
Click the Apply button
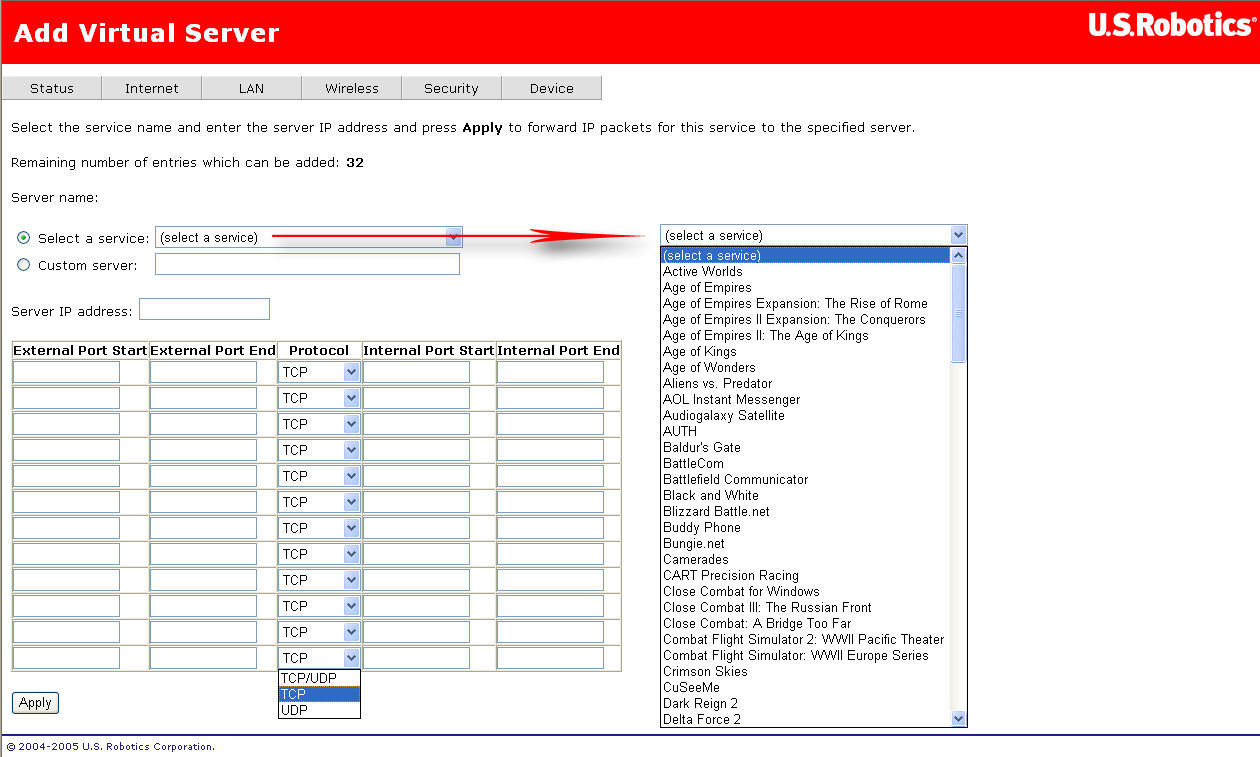35,703
